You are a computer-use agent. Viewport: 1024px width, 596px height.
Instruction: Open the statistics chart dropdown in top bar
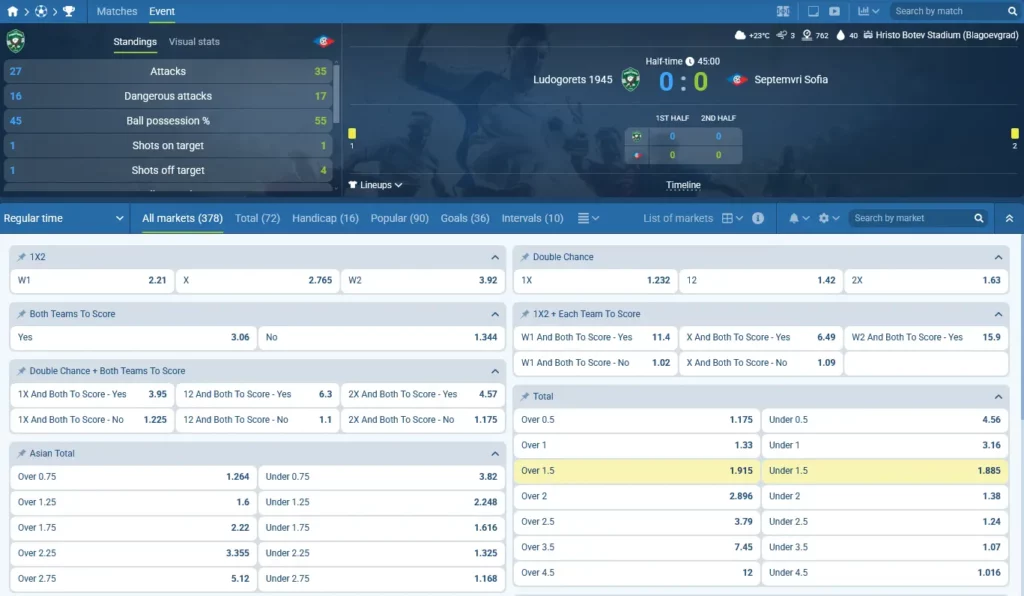pyautogui.click(x=868, y=11)
